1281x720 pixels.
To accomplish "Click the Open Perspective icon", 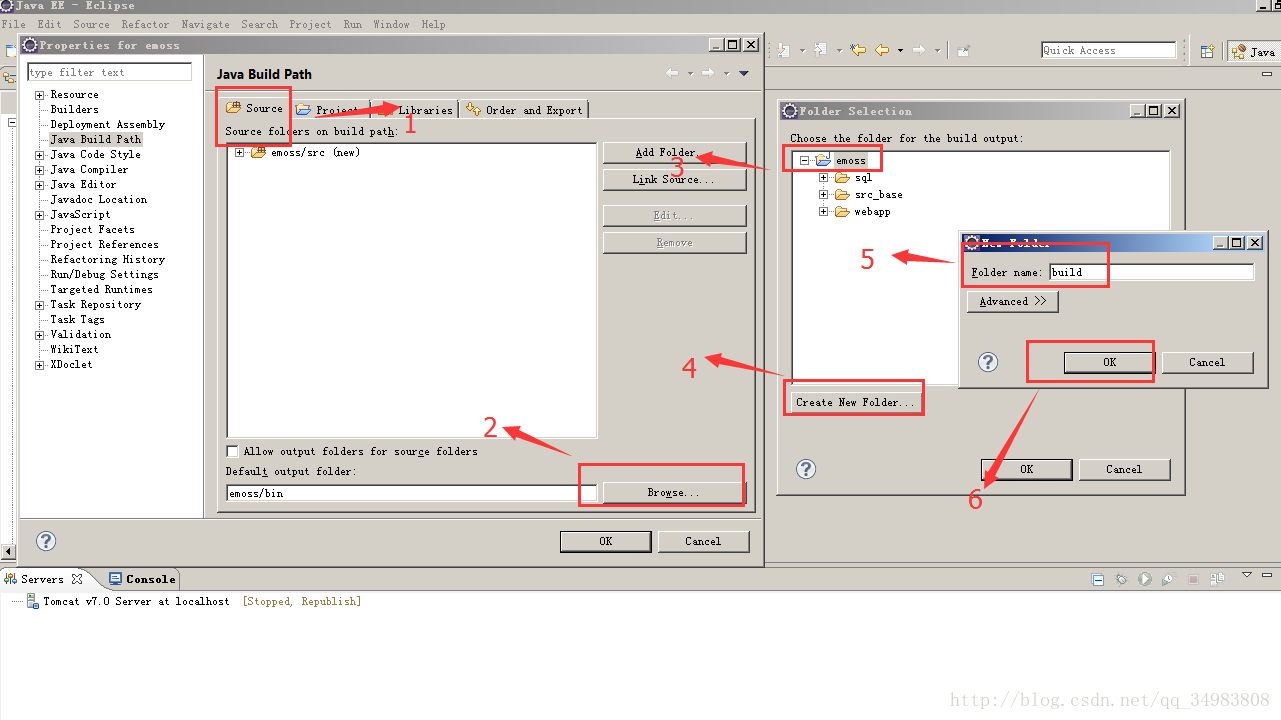I will click(1207, 51).
